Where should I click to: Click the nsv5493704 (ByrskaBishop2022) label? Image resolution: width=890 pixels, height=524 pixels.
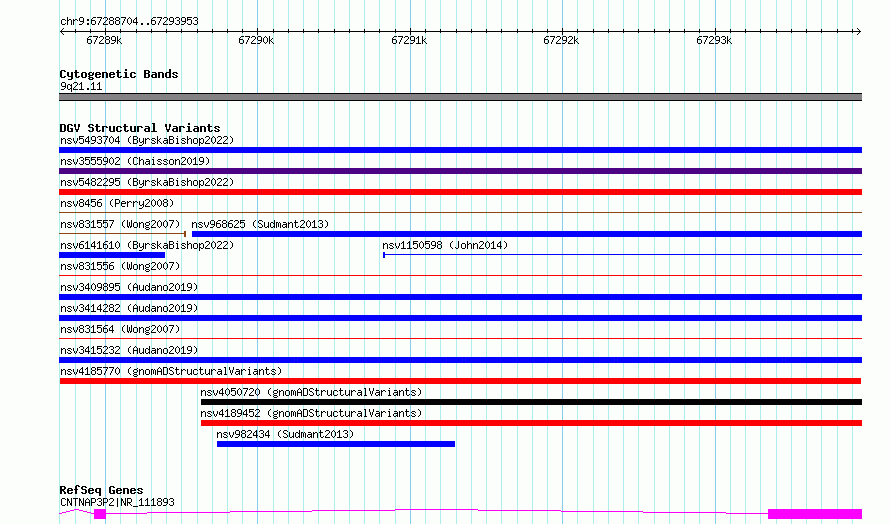pos(147,140)
